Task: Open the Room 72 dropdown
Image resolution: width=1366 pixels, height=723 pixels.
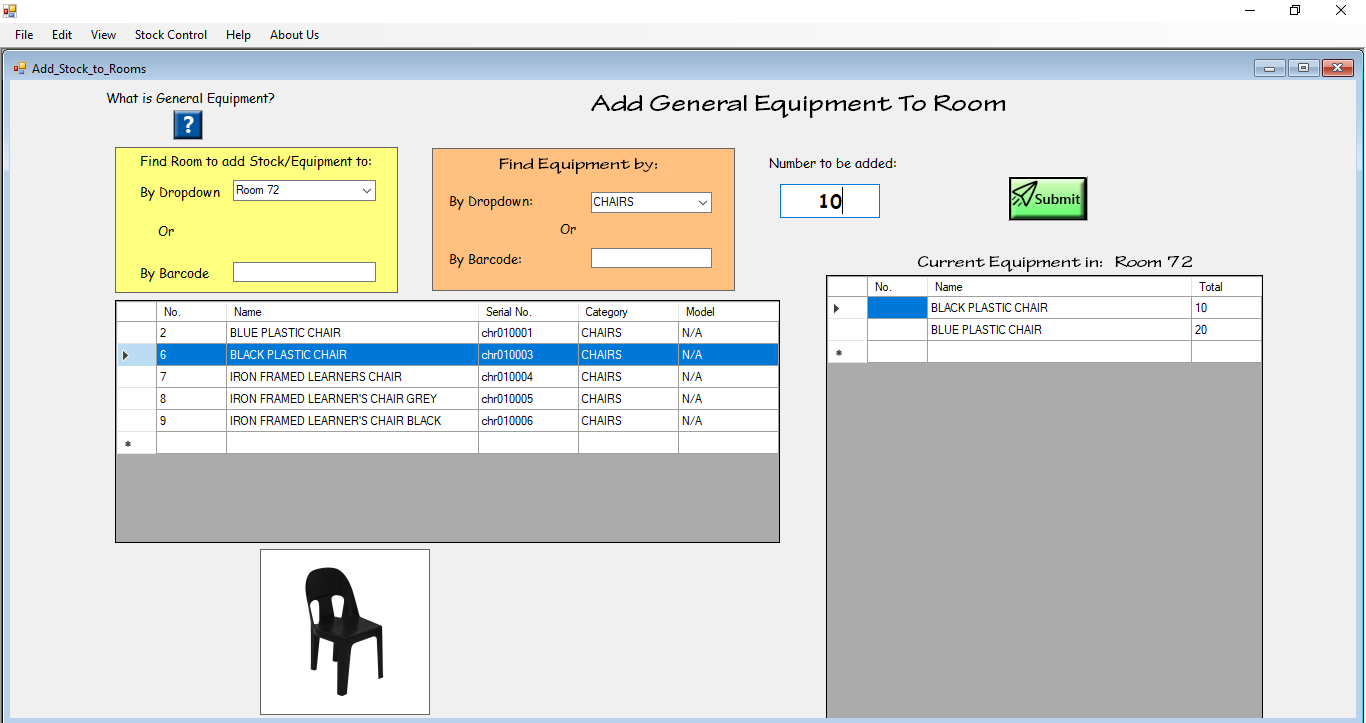Action: pyautogui.click(x=366, y=191)
